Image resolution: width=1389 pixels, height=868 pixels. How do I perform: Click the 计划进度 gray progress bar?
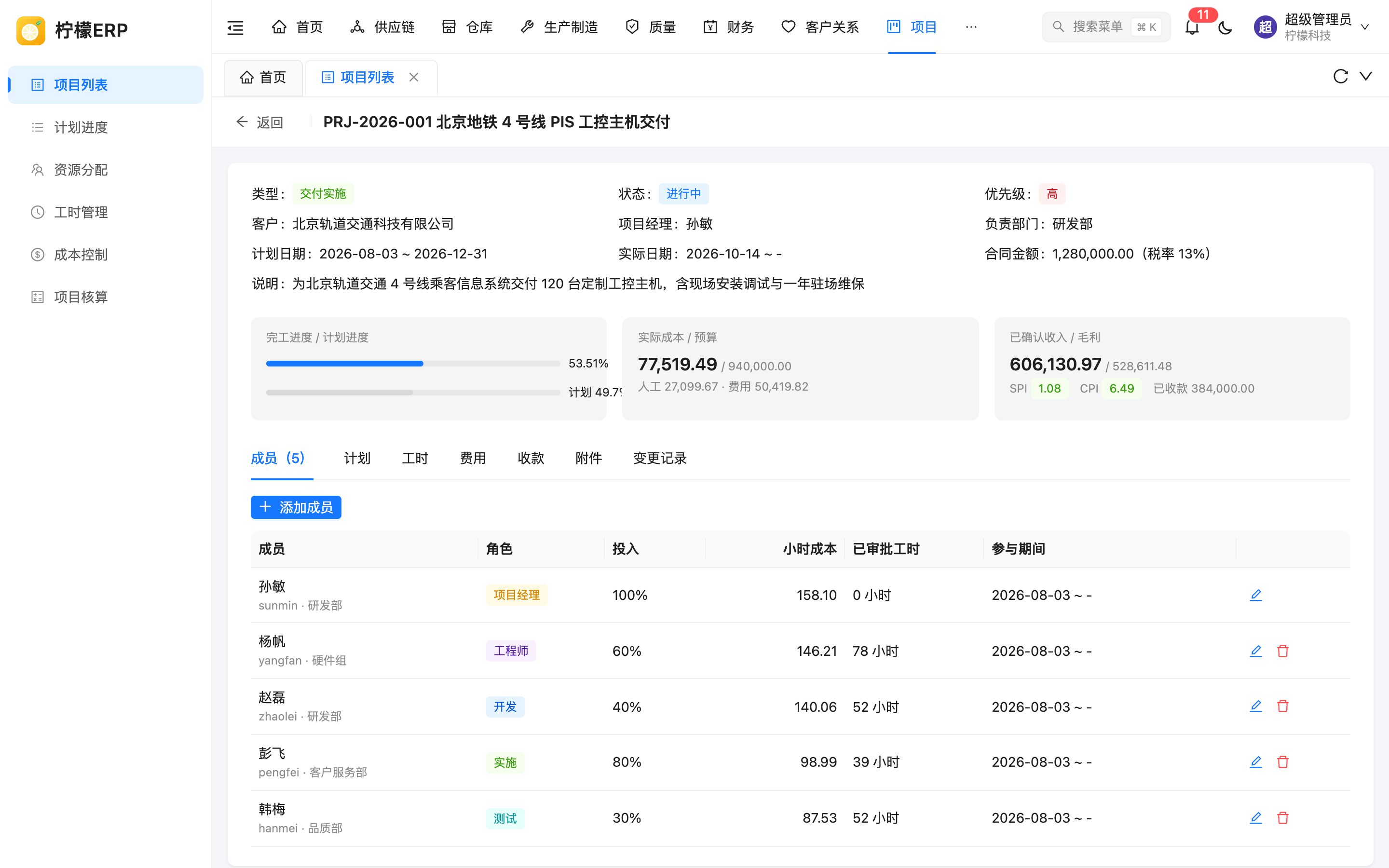point(413,393)
